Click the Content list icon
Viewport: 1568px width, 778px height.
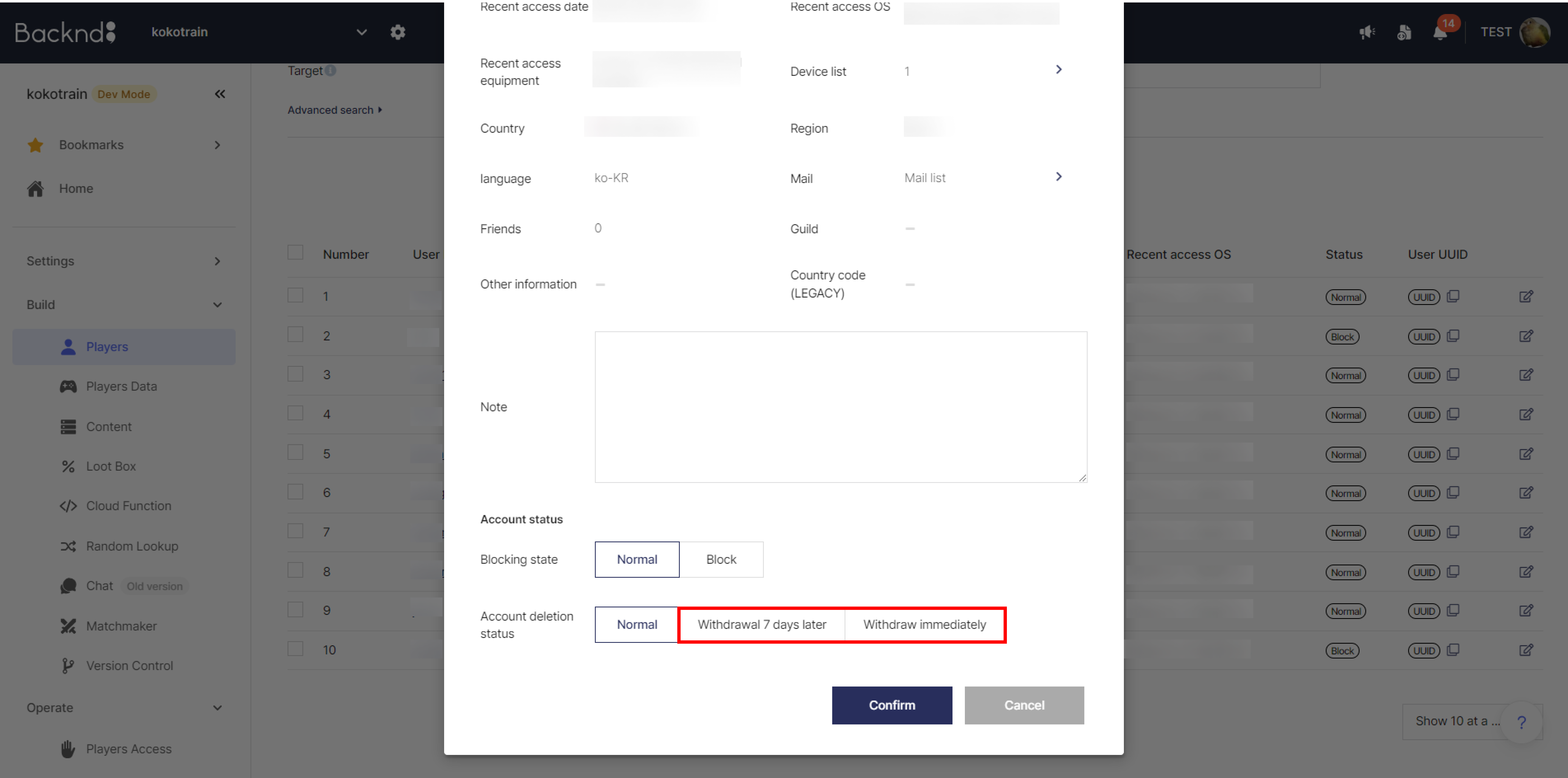[x=68, y=427]
